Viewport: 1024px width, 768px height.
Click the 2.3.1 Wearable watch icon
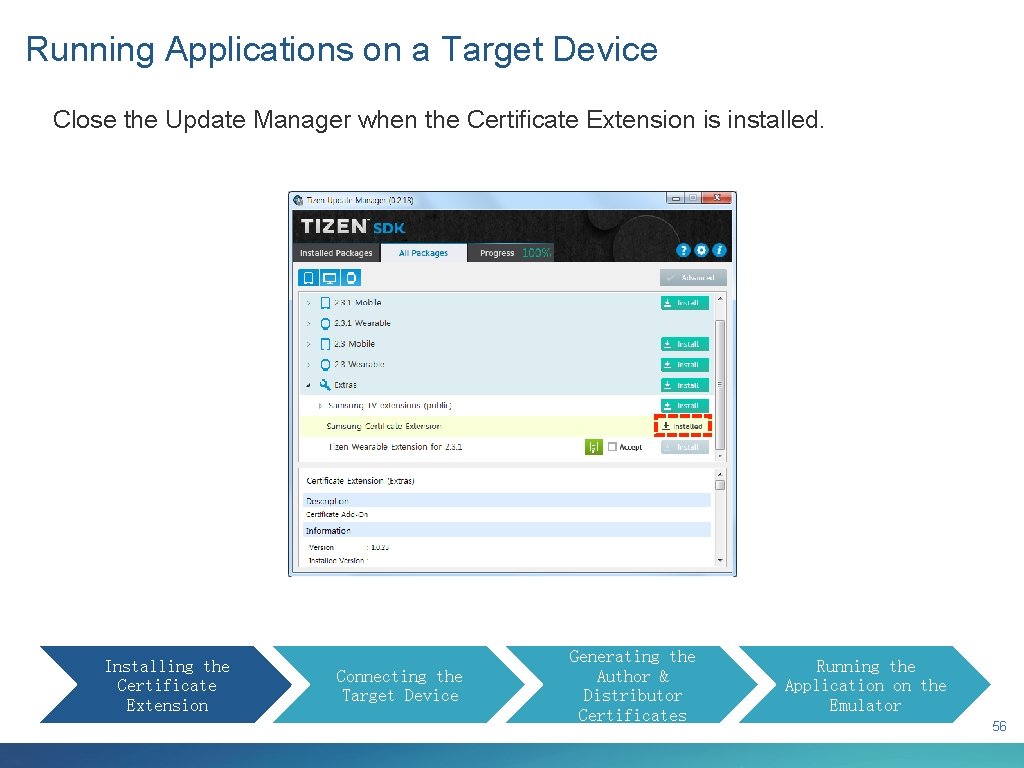tap(325, 323)
